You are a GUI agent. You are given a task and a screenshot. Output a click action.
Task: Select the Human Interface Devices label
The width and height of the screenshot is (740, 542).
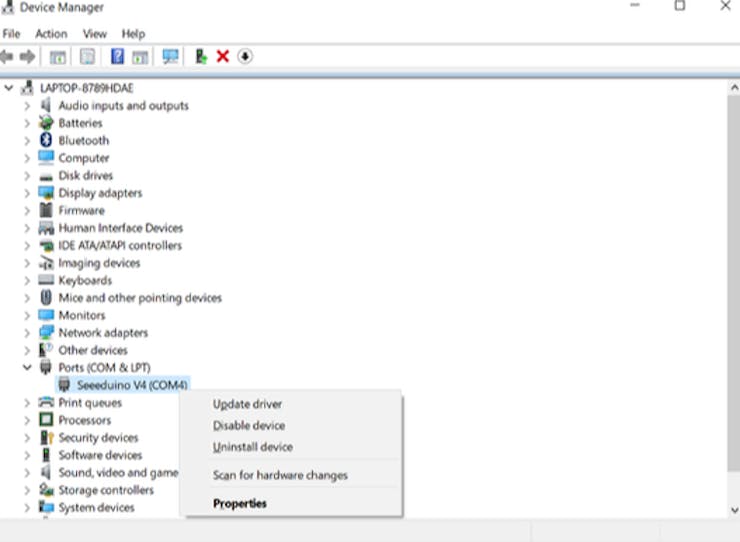(120, 228)
